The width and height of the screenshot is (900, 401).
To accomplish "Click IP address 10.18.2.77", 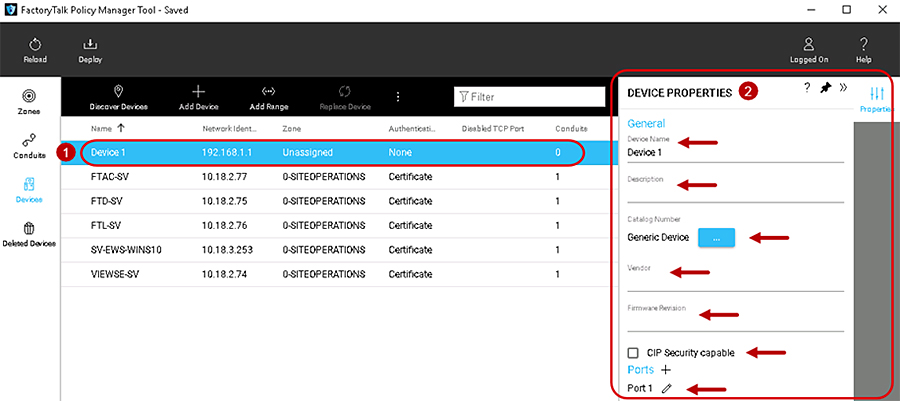I will click(x=224, y=177).
